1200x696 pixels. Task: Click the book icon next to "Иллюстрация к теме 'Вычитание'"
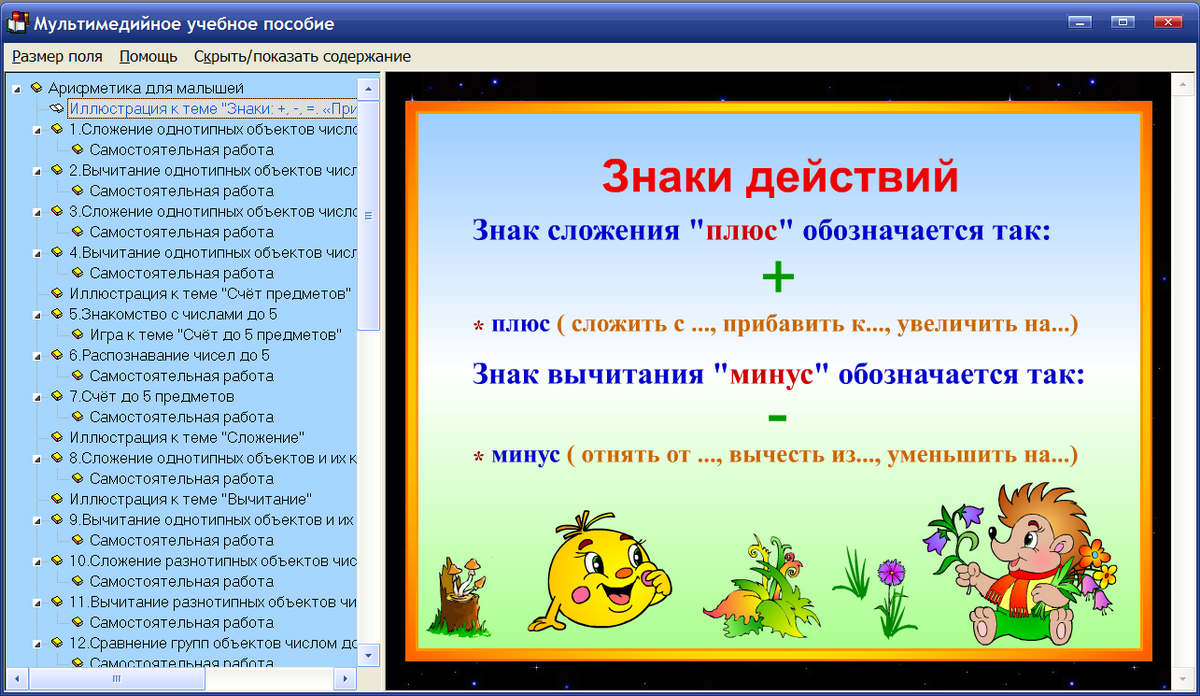pyautogui.click(x=58, y=499)
